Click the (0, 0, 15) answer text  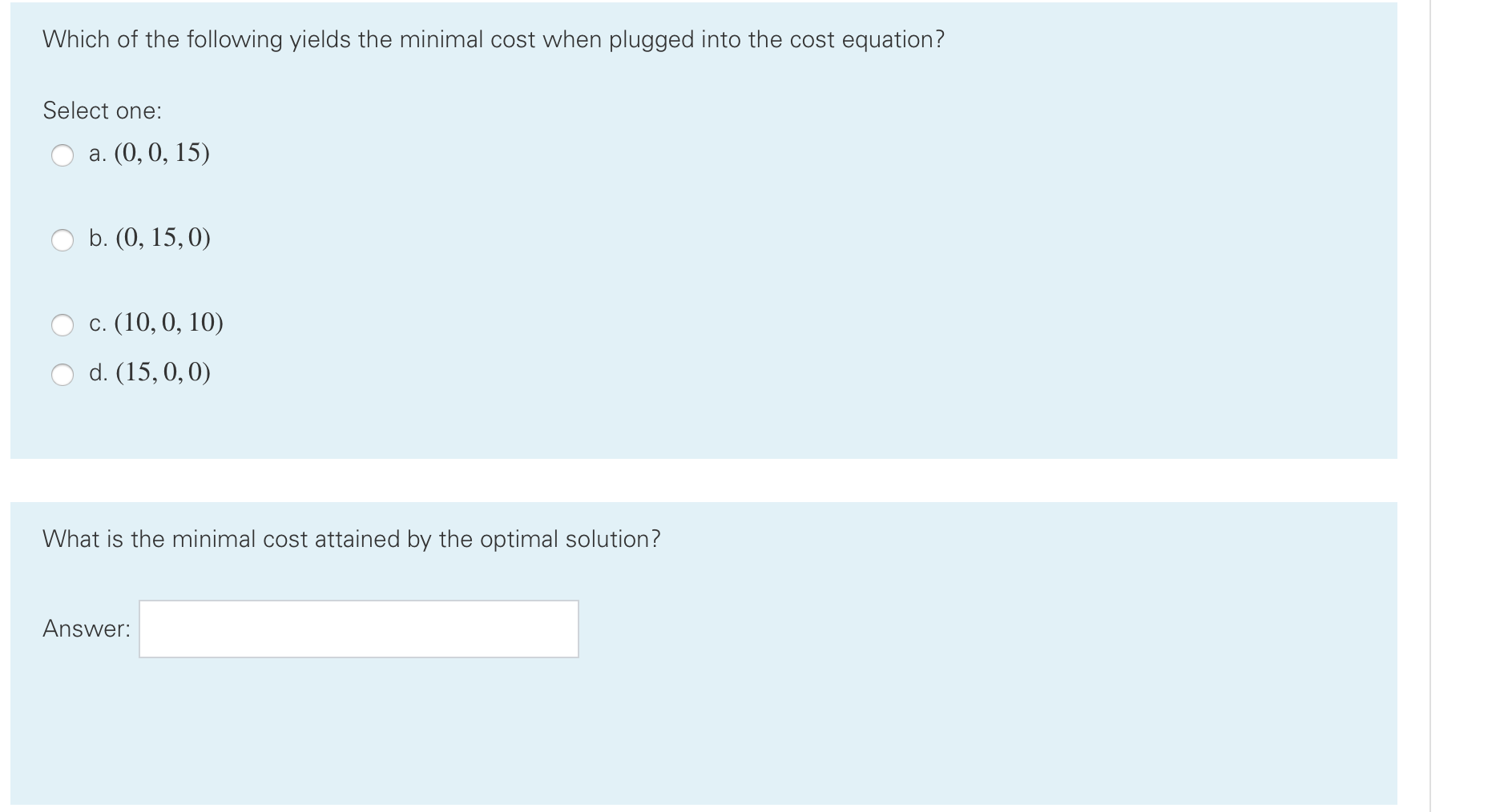pyautogui.click(x=162, y=153)
